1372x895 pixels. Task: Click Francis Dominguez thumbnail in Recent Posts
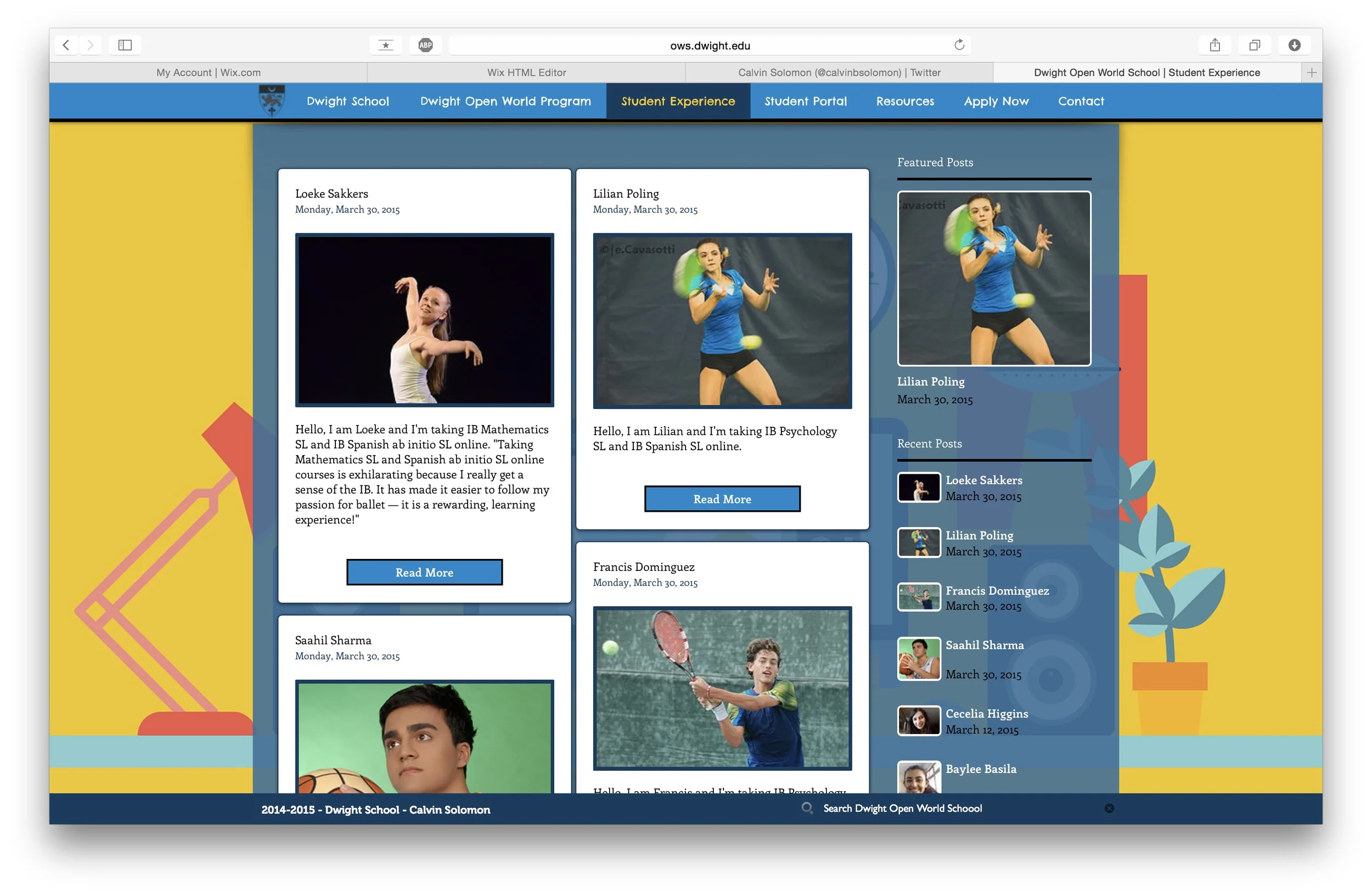(919, 597)
